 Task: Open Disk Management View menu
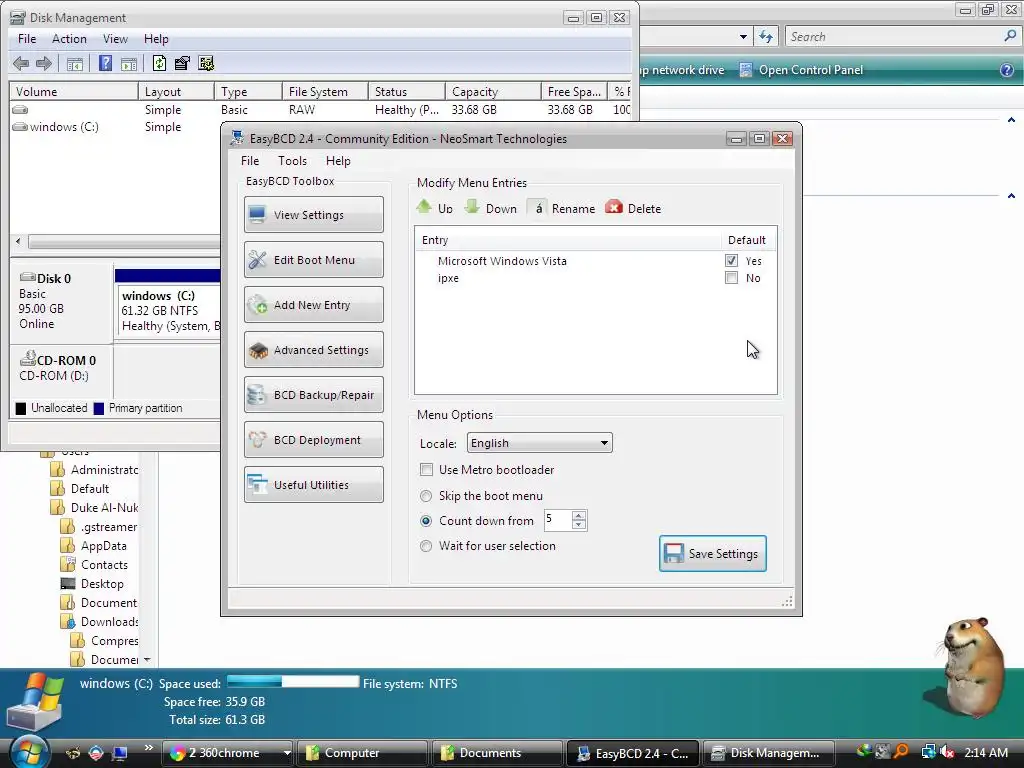[x=115, y=39]
